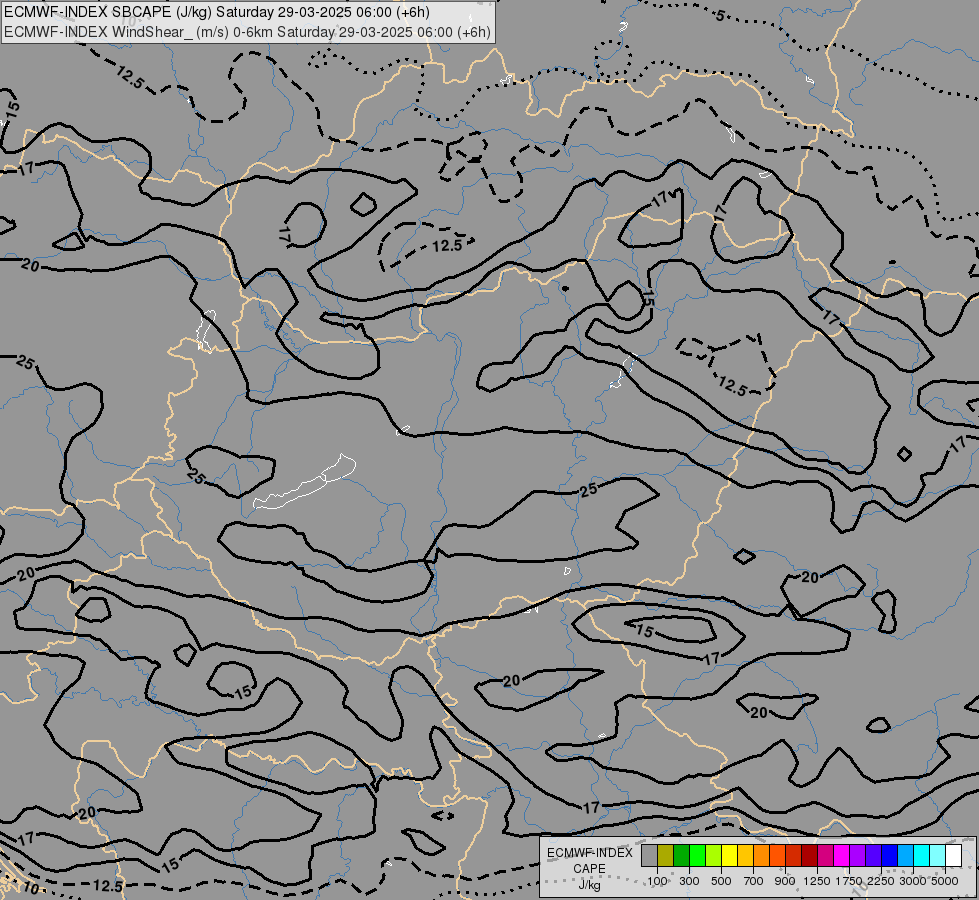Click the 100 label on CAPE legend

tap(657, 881)
